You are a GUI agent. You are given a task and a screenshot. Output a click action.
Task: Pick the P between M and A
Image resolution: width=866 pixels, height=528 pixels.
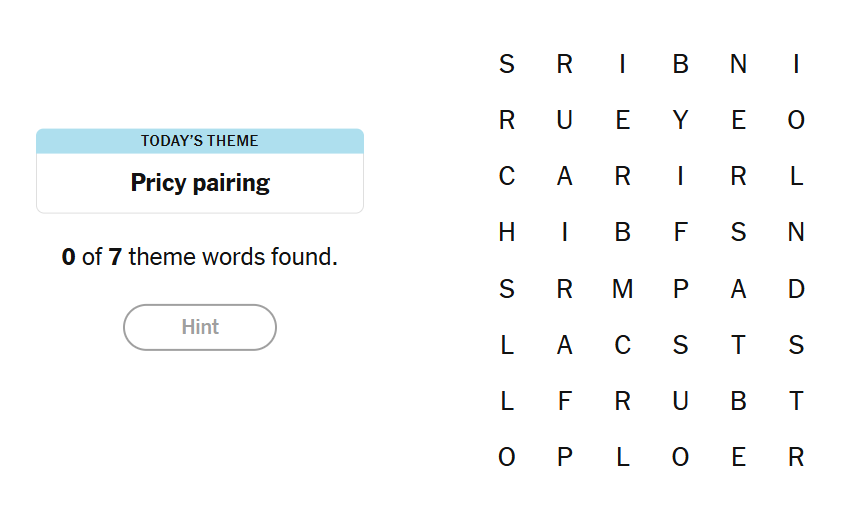tap(681, 289)
